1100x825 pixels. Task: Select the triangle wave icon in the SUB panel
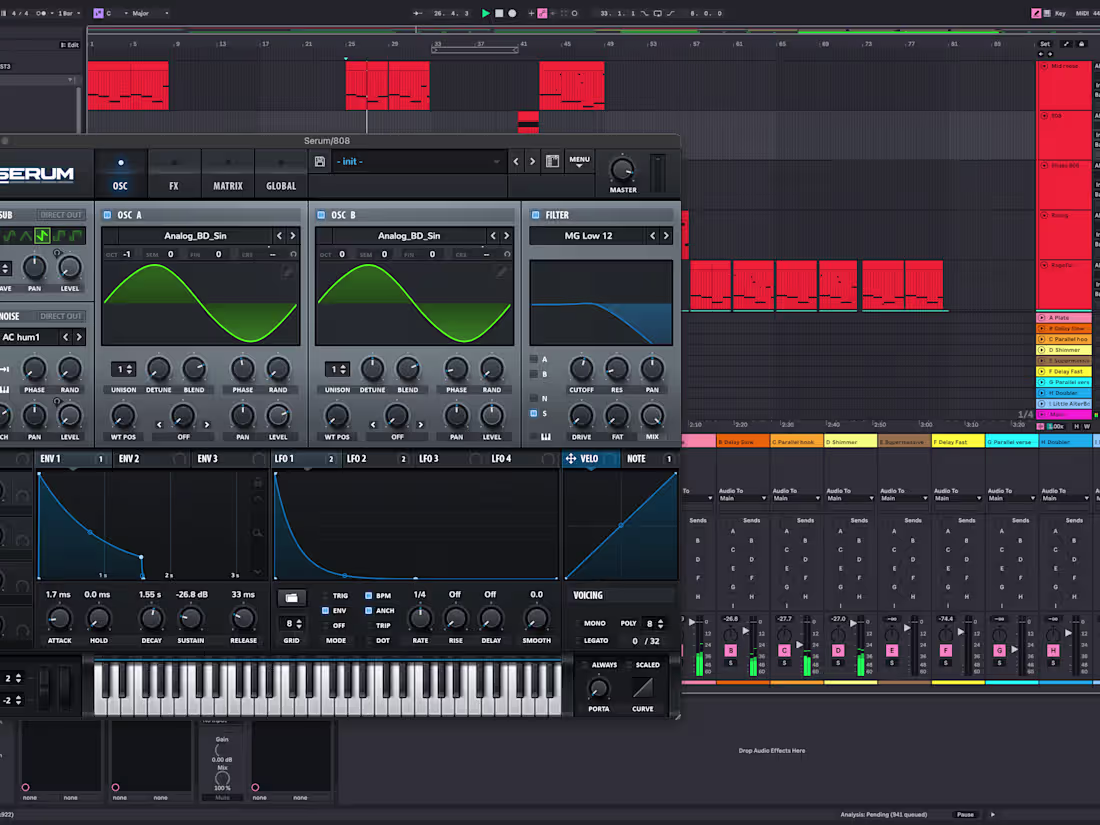(25, 237)
